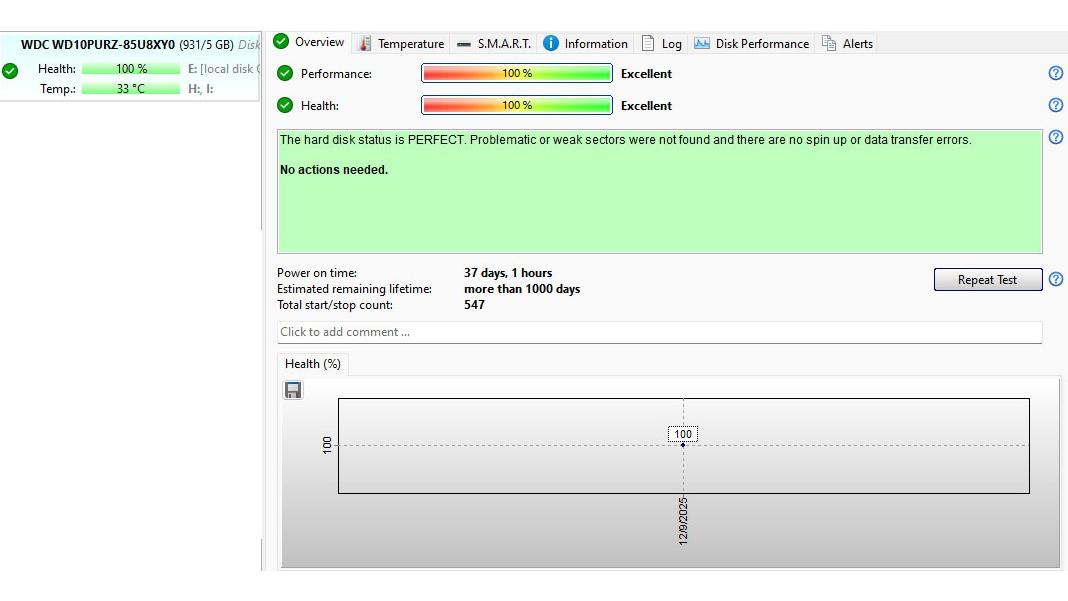Click the save icon above the health chart
The width and height of the screenshot is (1068, 601).
coord(293,390)
